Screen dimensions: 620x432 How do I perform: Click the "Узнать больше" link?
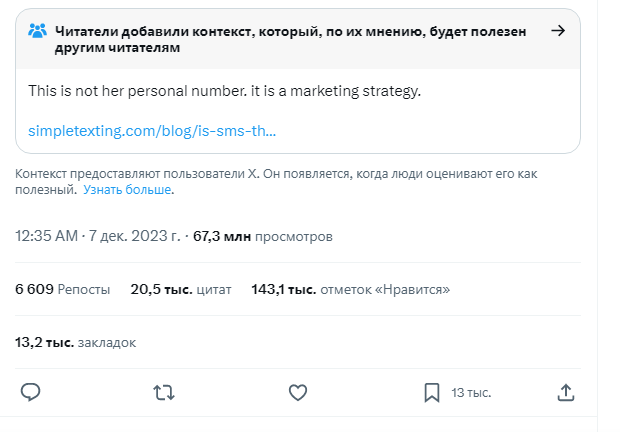point(128,189)
